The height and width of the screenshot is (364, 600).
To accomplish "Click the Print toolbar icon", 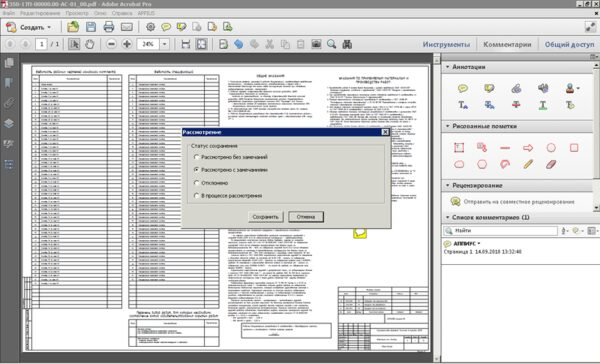I will tap(109, 27).
